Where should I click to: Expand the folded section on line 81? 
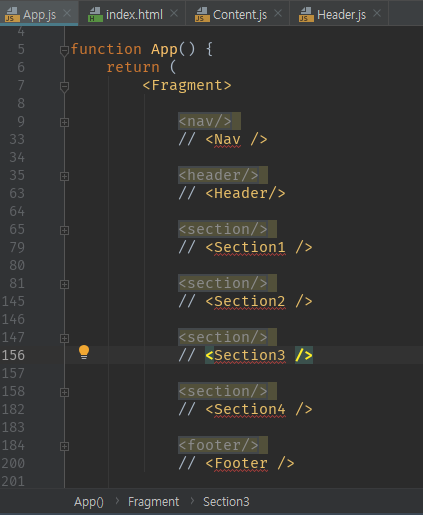click(64, 284)
